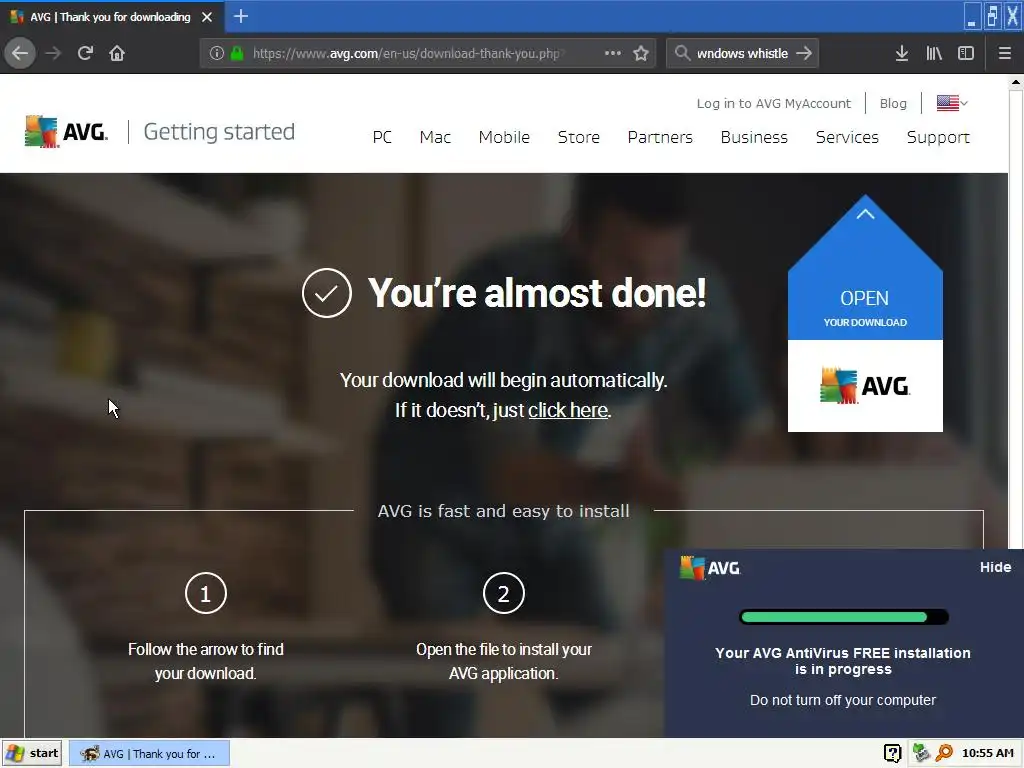
Task: Open the Services menu item
Action: pos(847,137)
